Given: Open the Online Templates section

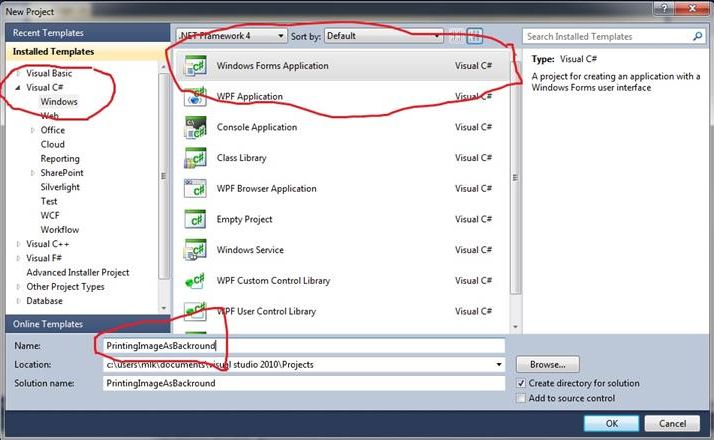Looking at the screenshot, I should 87,324.
